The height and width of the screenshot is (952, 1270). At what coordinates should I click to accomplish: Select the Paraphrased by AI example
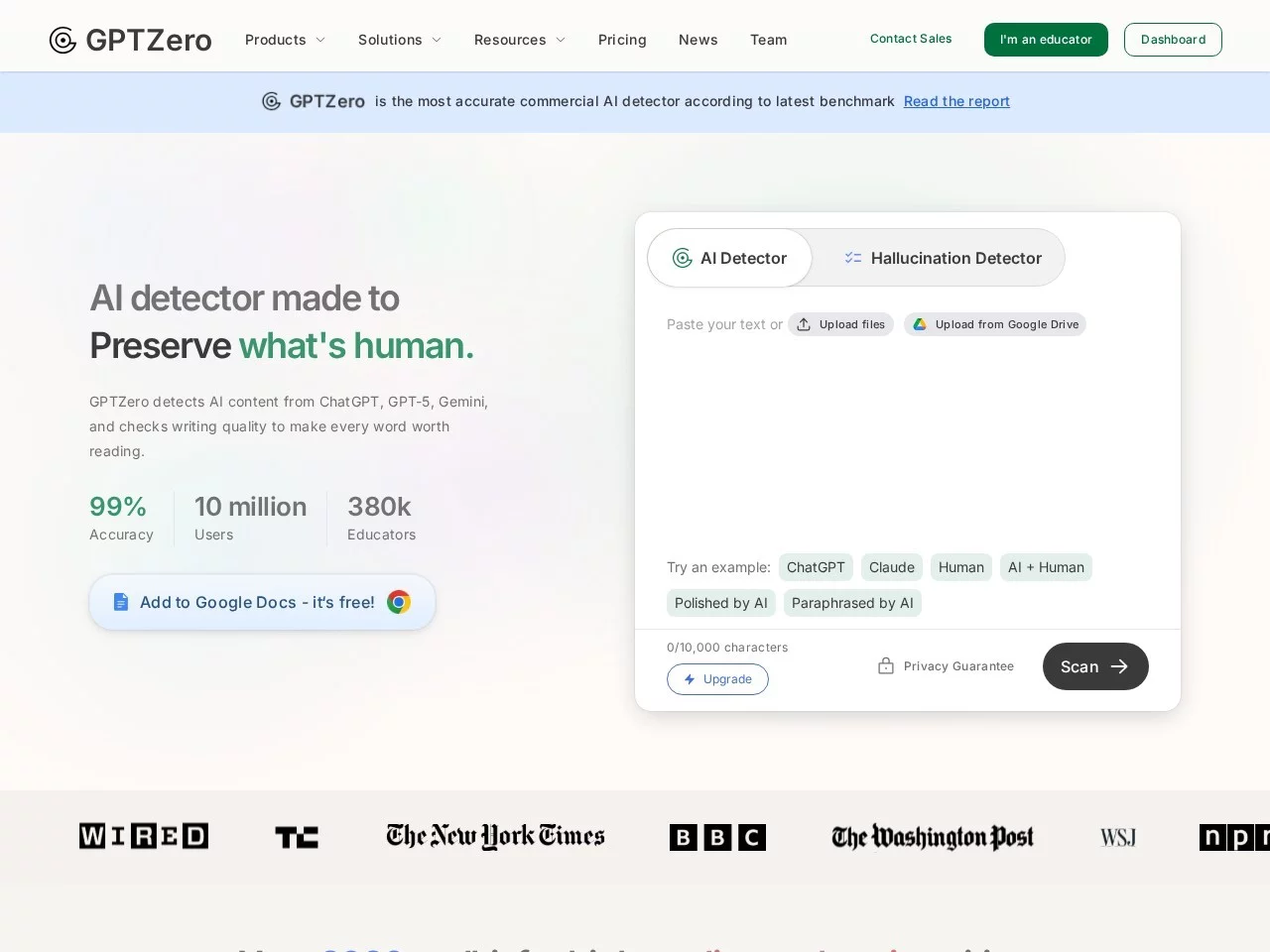[852, 603]
